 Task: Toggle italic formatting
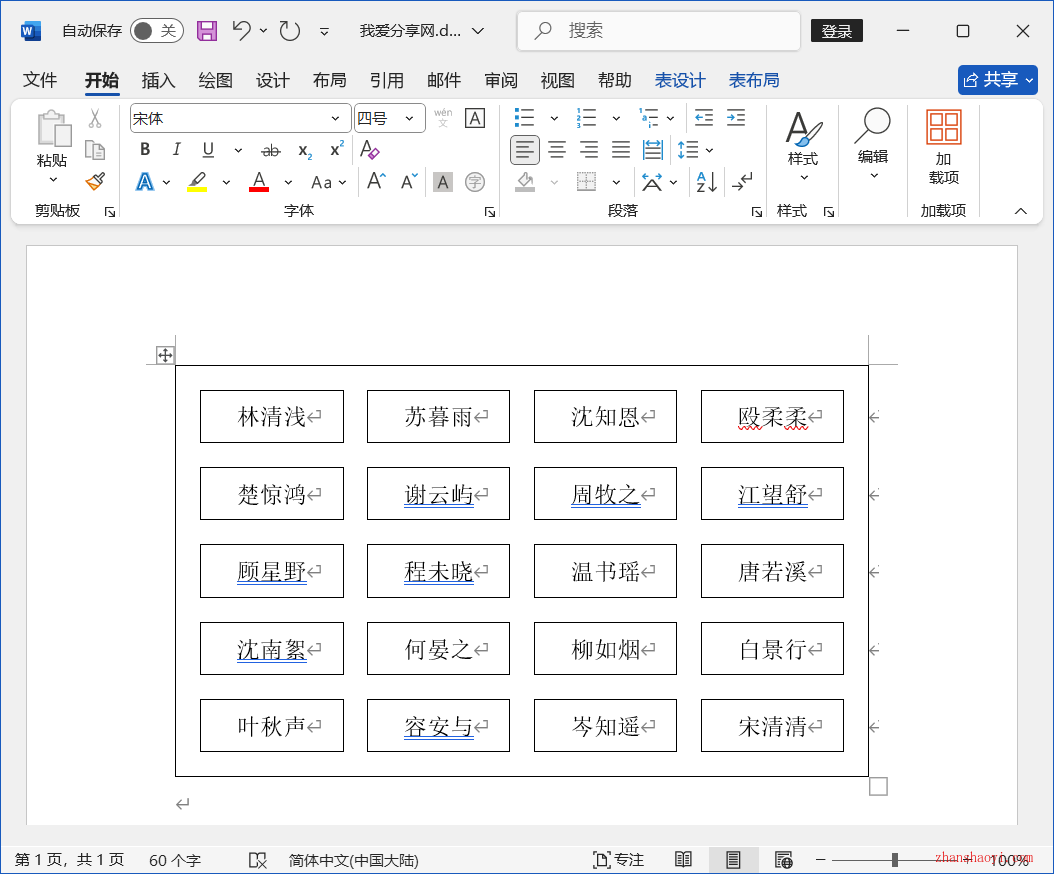[176, 149]
